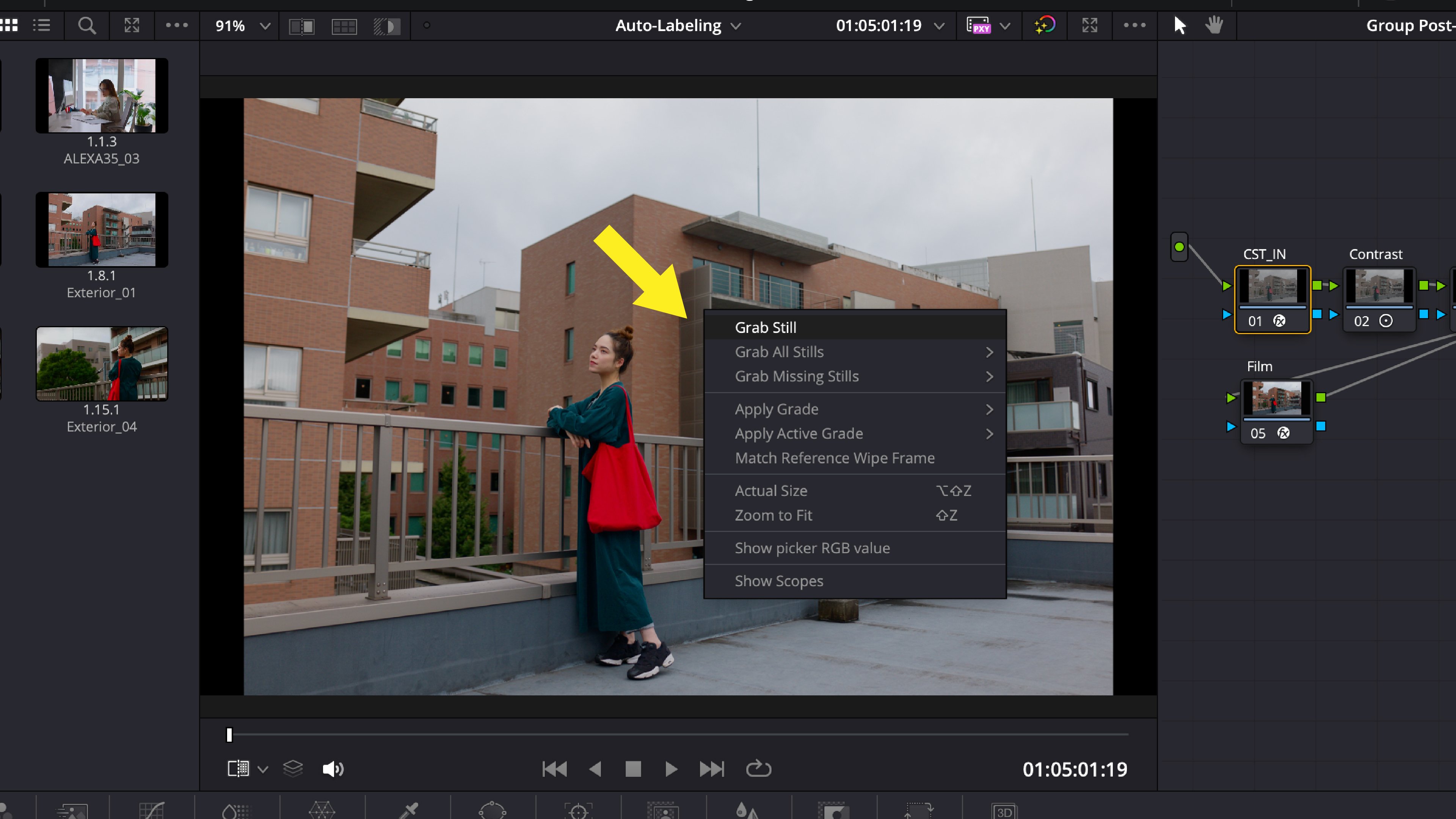
Task: Select Show Scopes from the context menu
Action: pos(779,581)
